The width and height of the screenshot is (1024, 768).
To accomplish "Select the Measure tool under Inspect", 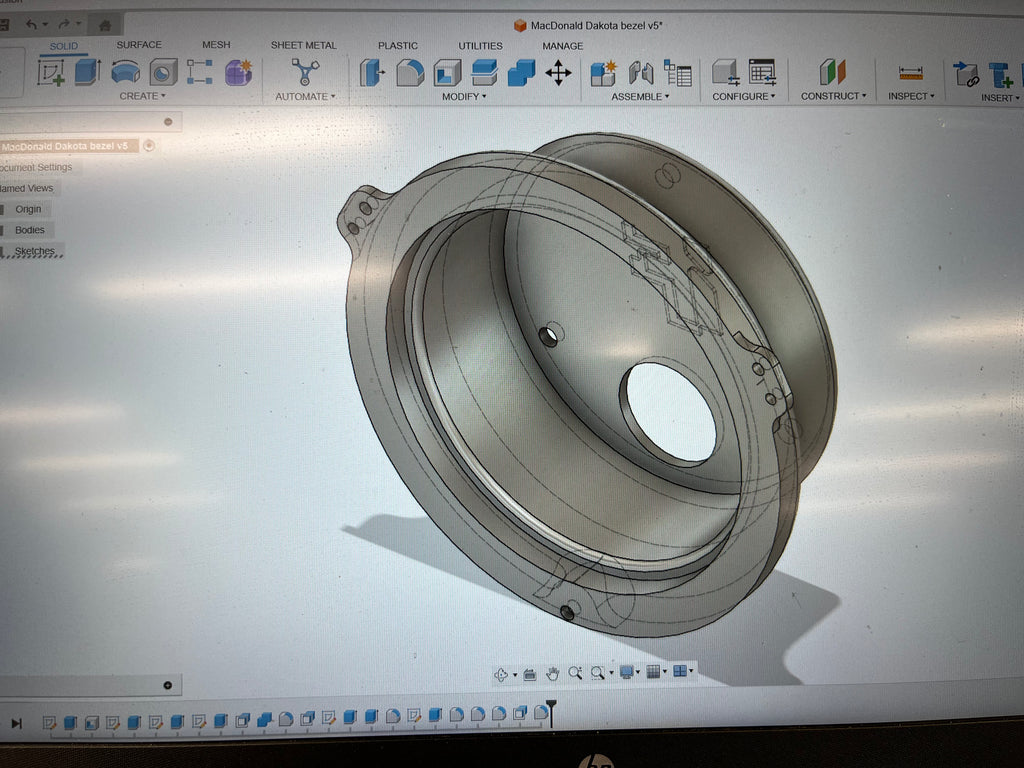I will pyautogui.click(x=910, y=73).
